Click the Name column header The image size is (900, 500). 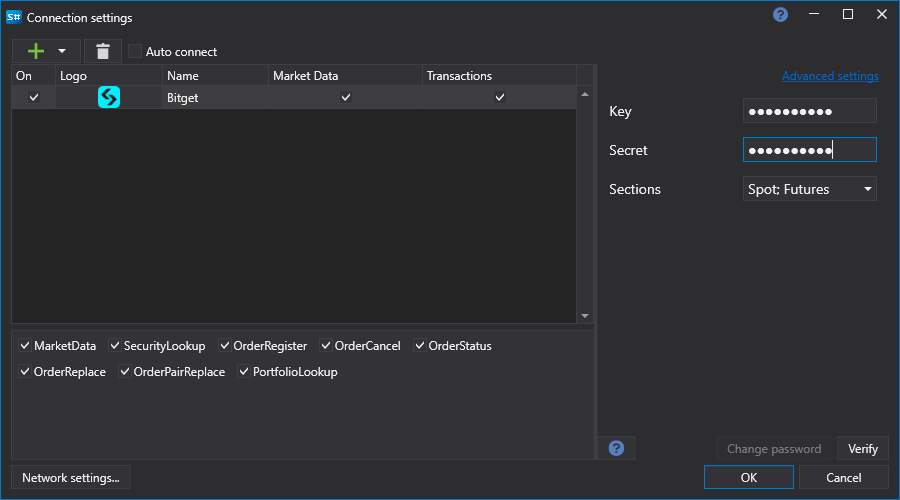215,76
